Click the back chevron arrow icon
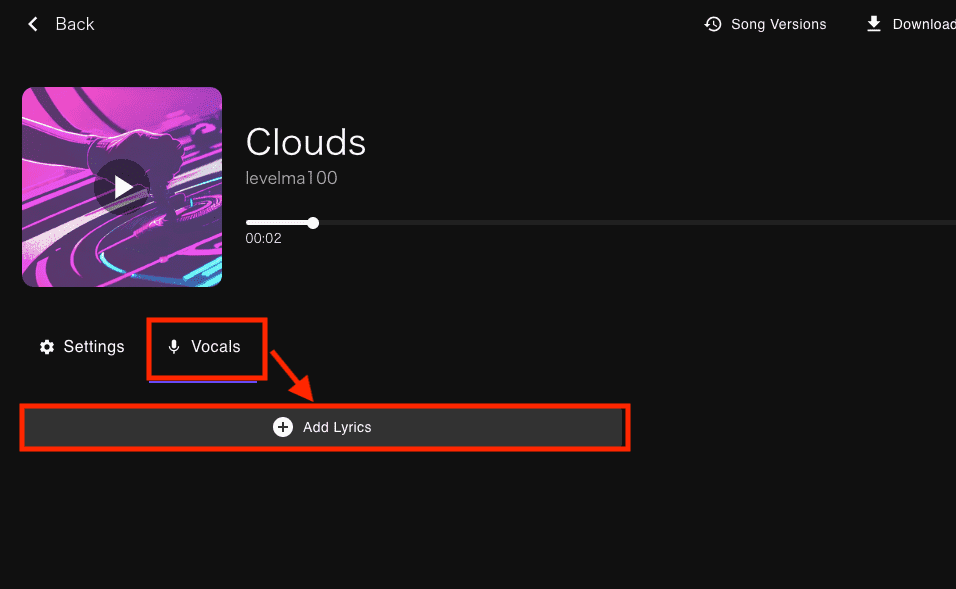The image size is (956, 589). 33,24
